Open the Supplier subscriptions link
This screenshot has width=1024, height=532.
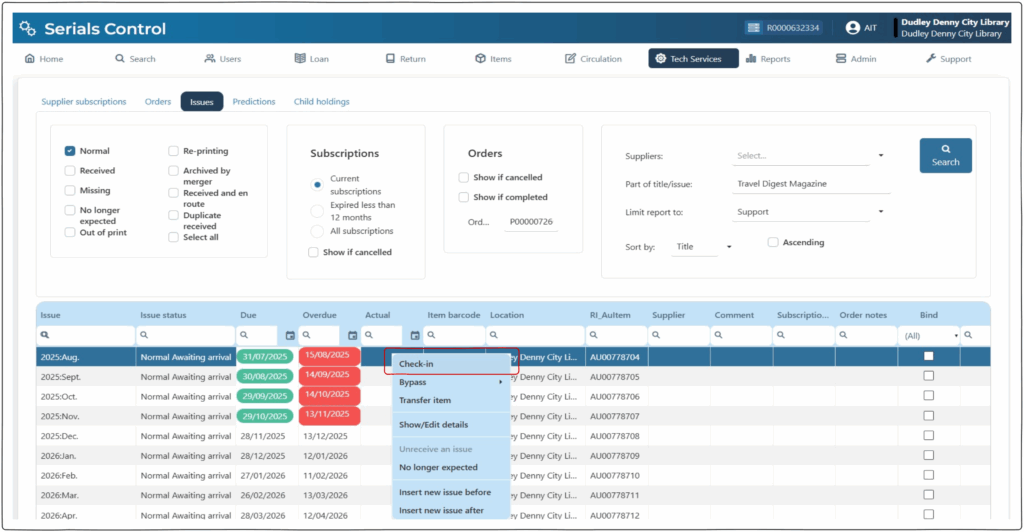click(84, 101)
